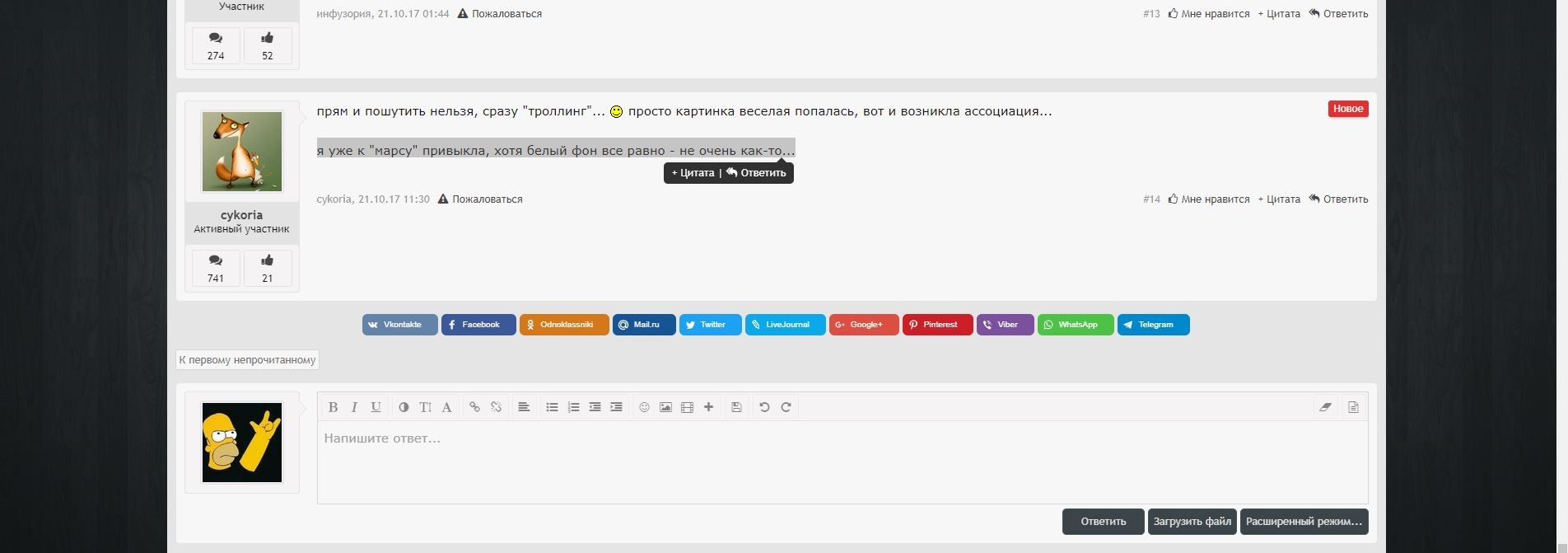View cykoria's 741 messages count

[216, 268]
